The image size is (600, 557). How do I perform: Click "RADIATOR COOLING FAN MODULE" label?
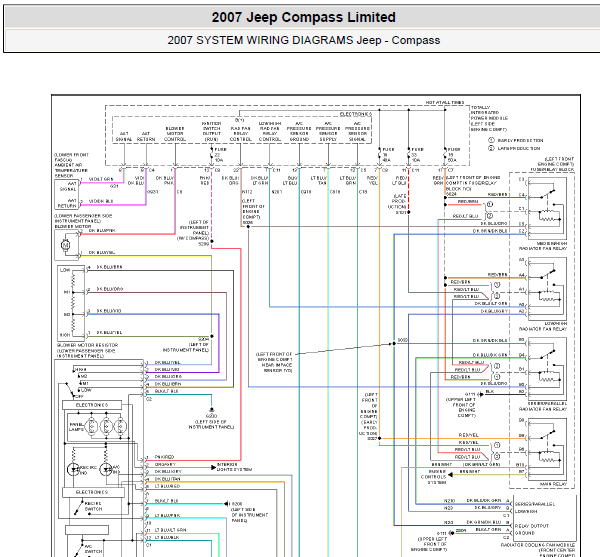pos(538,545)
